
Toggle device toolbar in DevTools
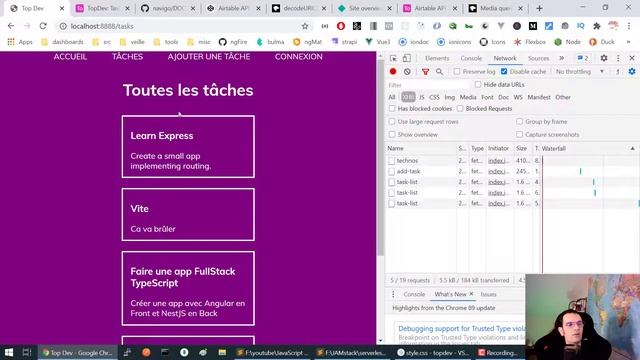[407, 58]
